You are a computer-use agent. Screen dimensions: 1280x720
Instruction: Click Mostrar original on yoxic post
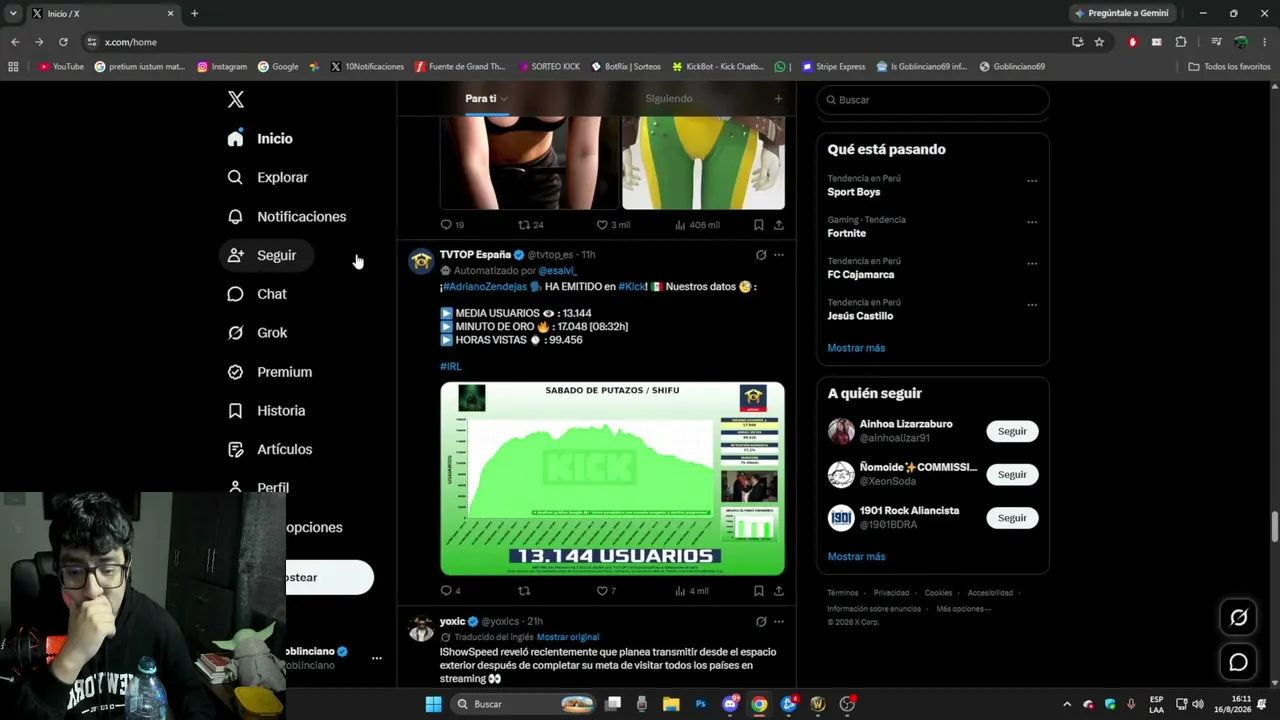tap(568, 637)
